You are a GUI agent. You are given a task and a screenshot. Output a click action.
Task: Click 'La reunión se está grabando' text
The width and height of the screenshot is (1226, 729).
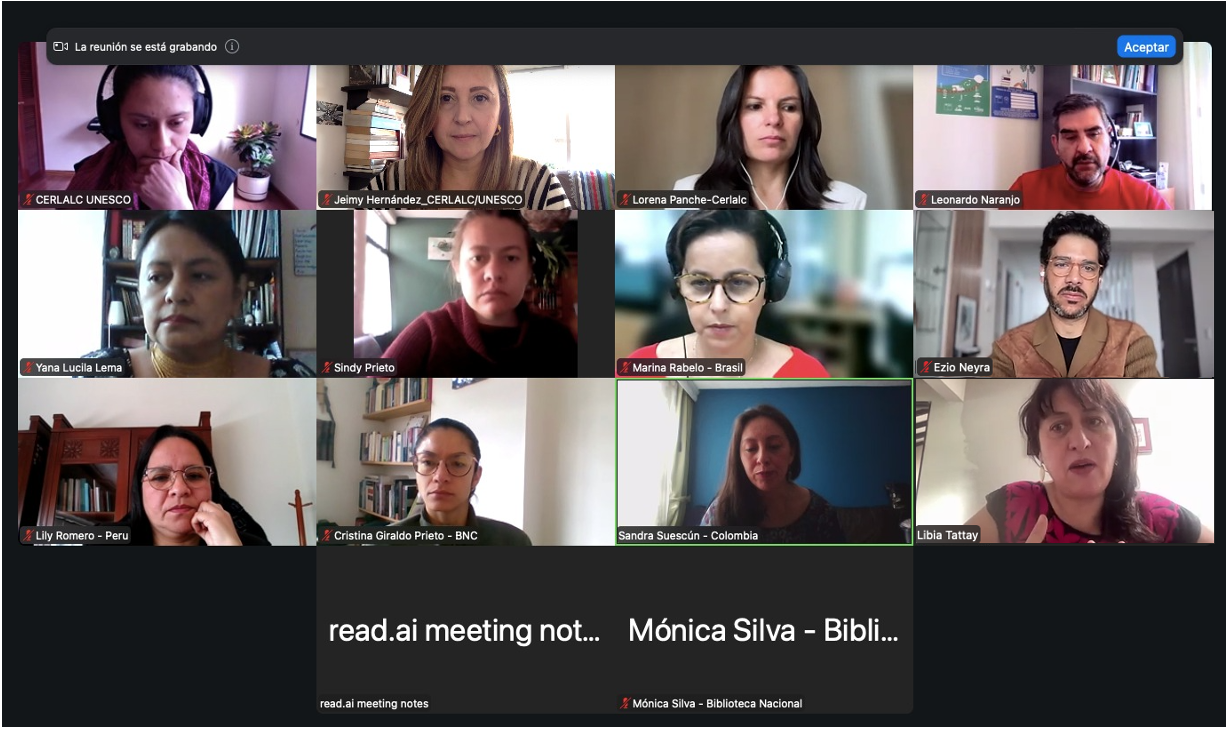pos(147,47)
